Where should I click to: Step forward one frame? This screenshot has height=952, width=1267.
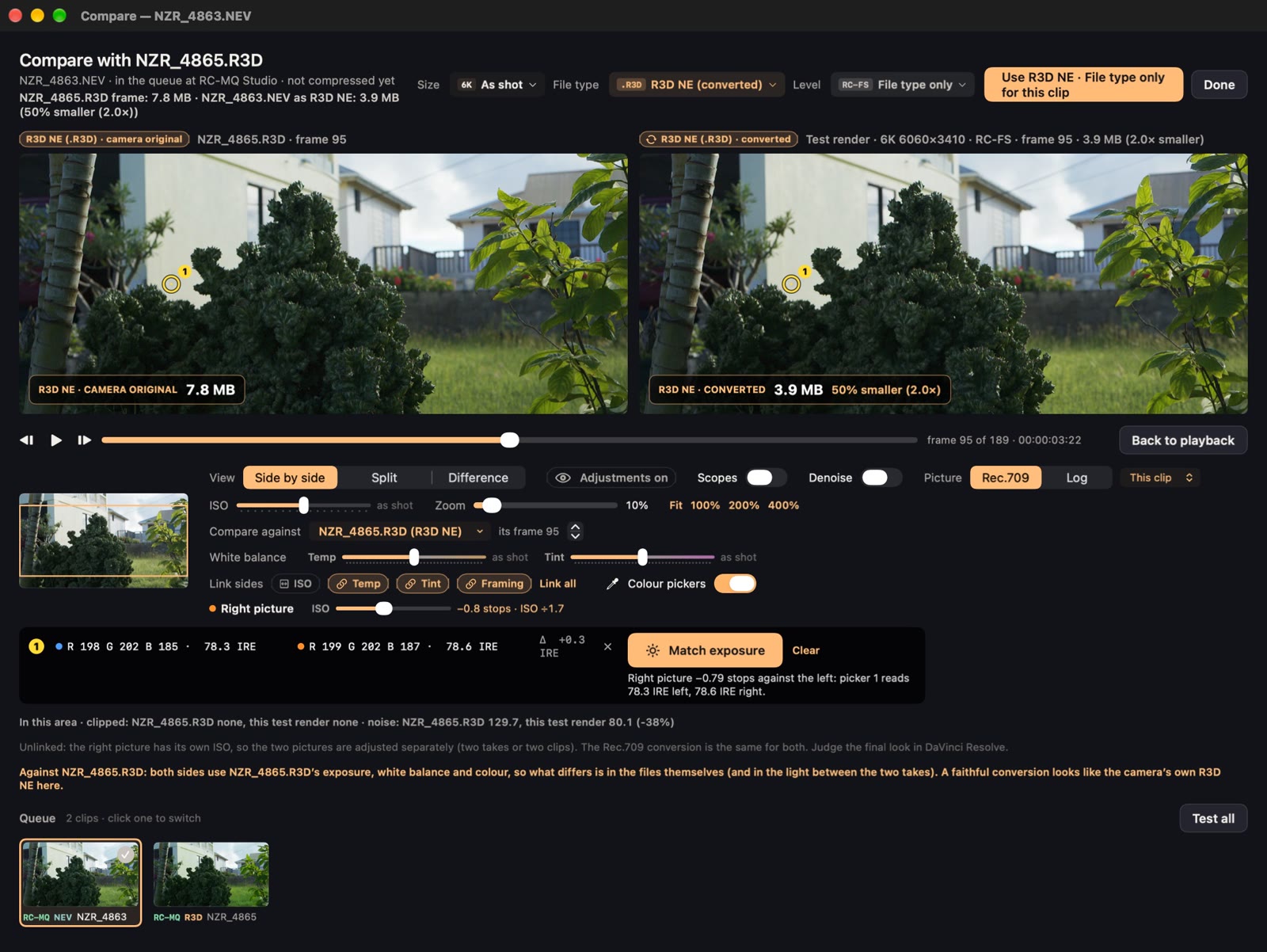coord(85,440)
